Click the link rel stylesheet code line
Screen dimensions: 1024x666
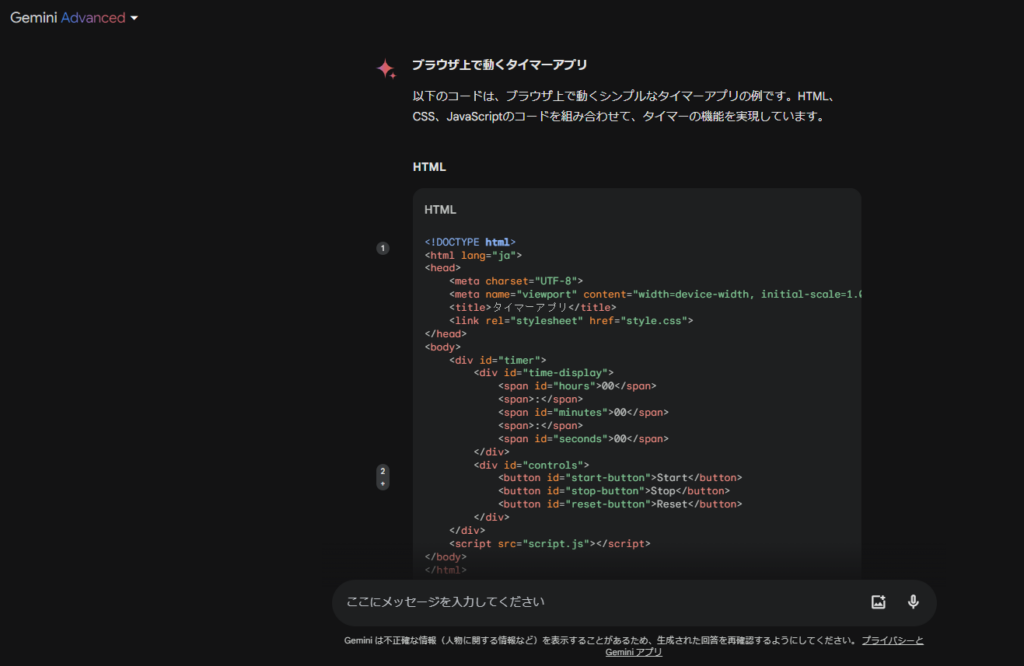[571, 320]
